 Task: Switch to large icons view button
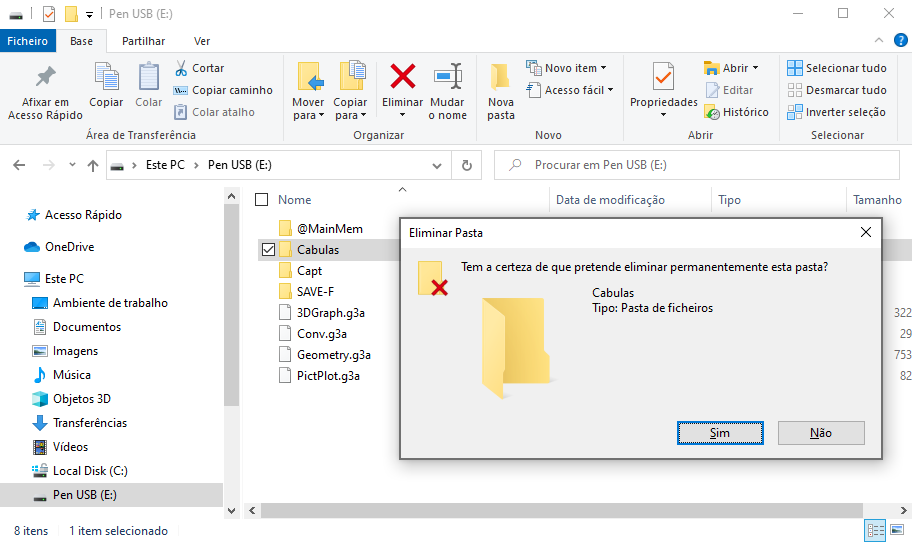[897, 531]
